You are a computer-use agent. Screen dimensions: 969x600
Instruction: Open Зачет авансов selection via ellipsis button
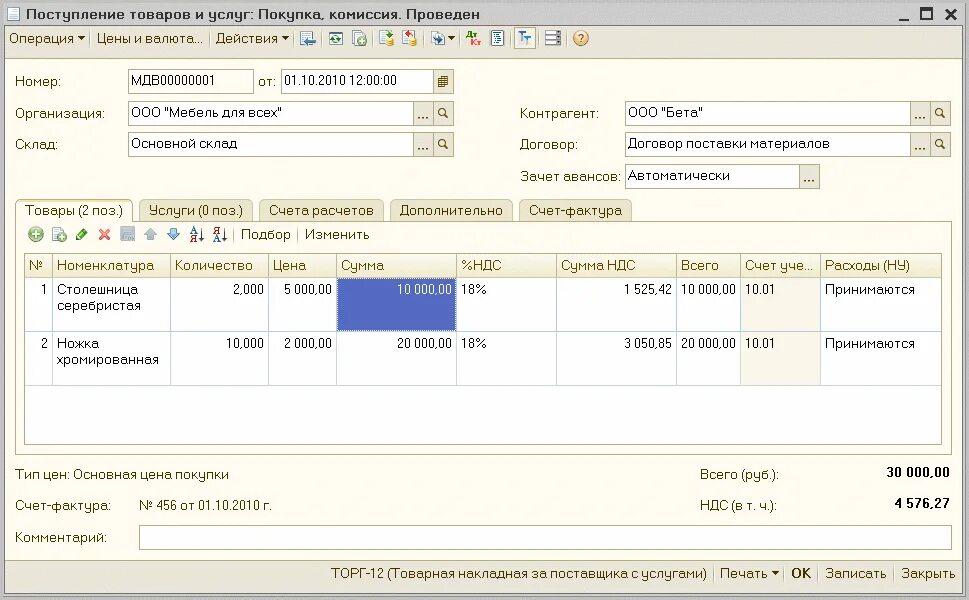tap(809, 176)
